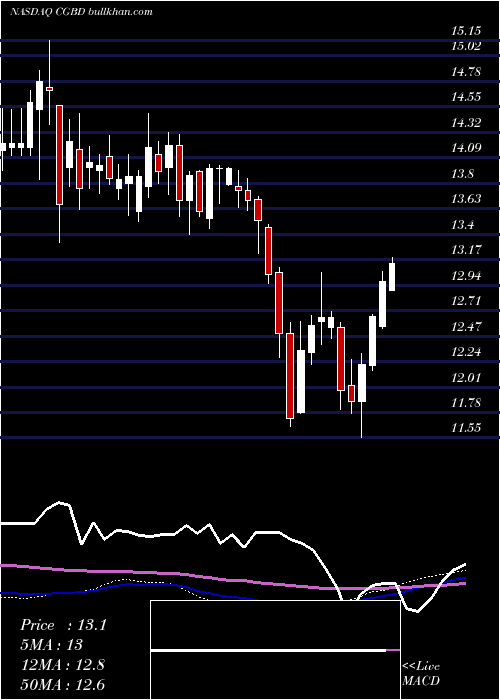Image resolution: width=500 pixels, height=700 pixels.
Task: Click the 50MA : 12.6 readout
Action: 62,684
